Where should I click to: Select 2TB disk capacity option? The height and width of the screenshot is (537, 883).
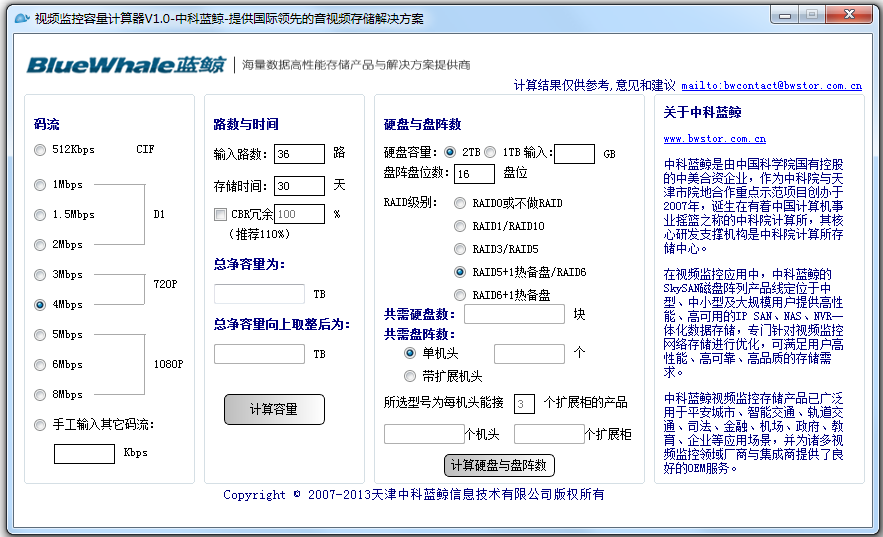(x=450, y=152)
